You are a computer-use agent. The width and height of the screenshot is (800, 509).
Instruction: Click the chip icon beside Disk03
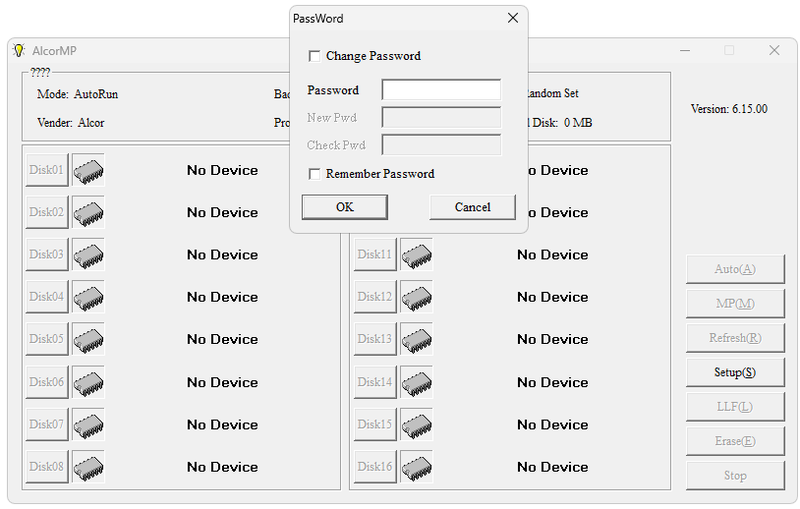click(x=88, y=255)
